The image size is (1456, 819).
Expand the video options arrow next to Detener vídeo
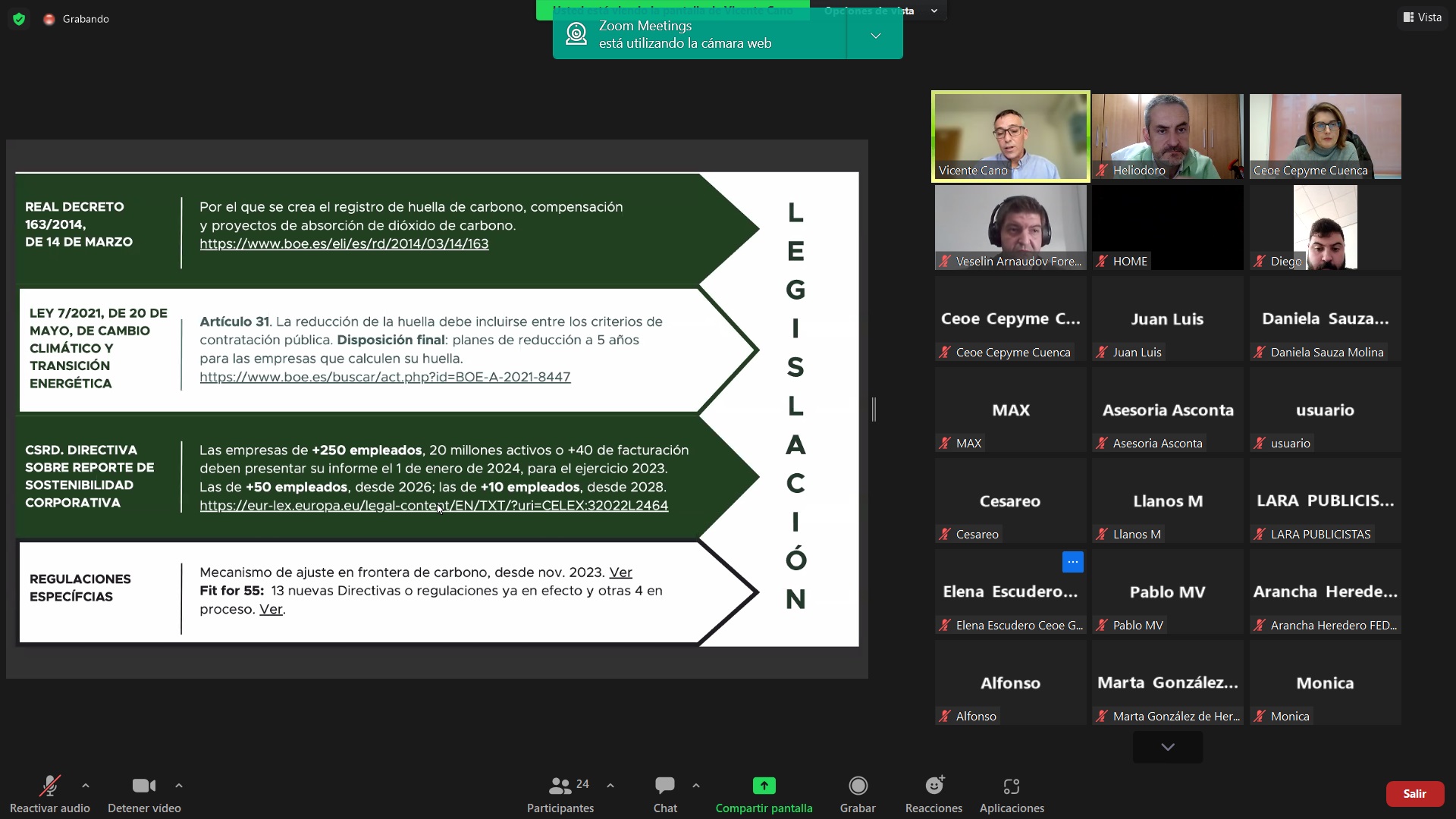179,786
